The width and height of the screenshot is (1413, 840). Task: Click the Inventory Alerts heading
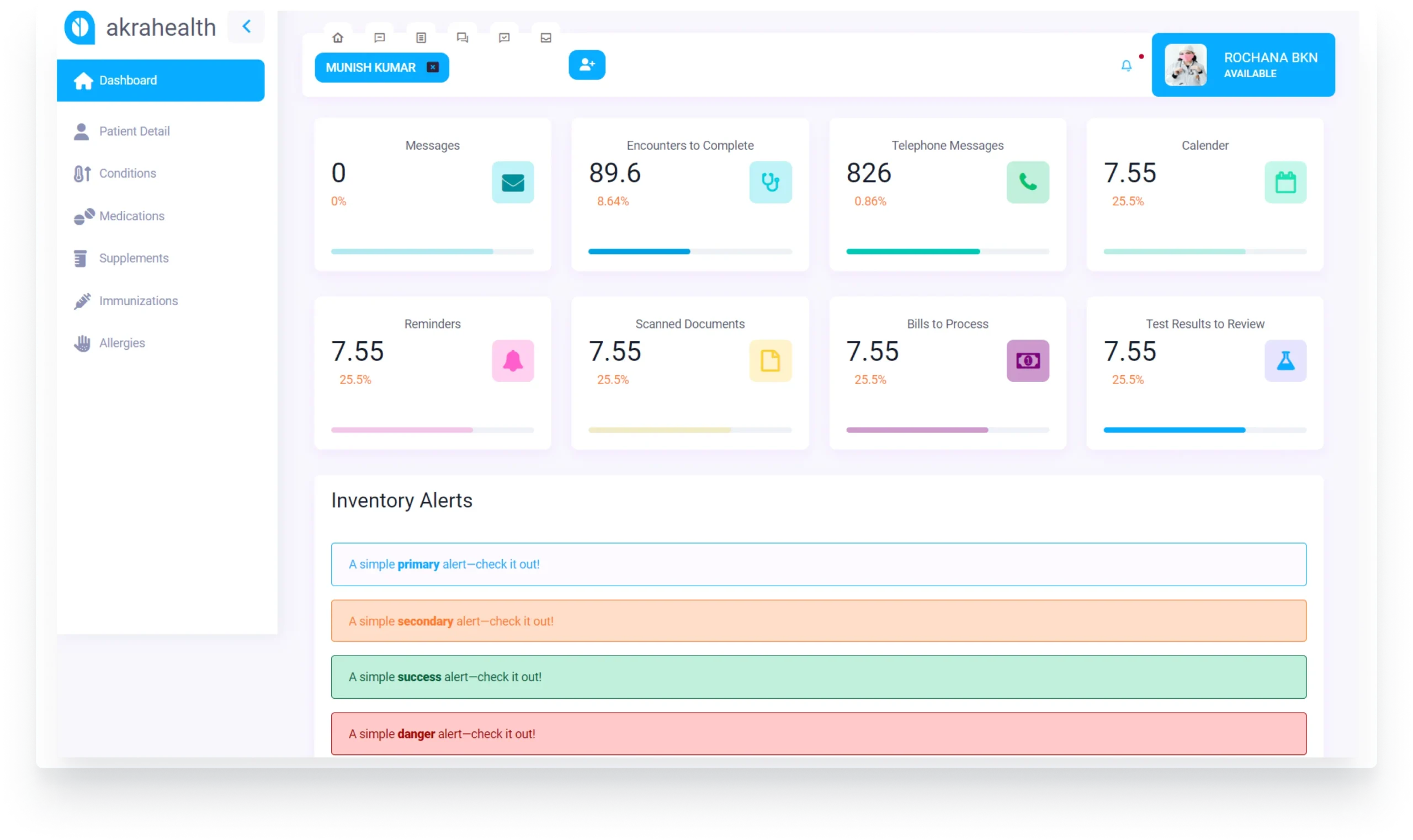tap(401, 501)
